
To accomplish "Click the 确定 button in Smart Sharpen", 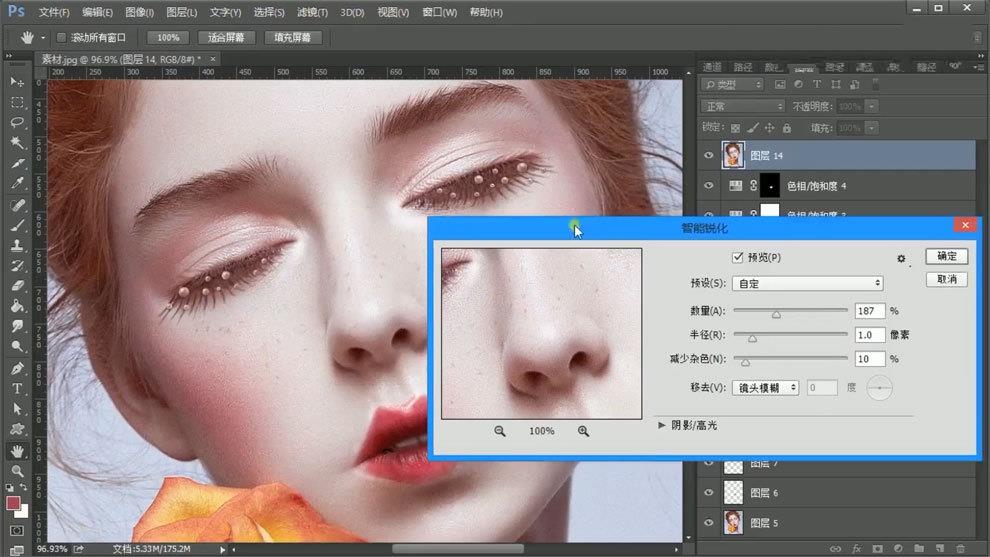I will [x=946, y=257].
